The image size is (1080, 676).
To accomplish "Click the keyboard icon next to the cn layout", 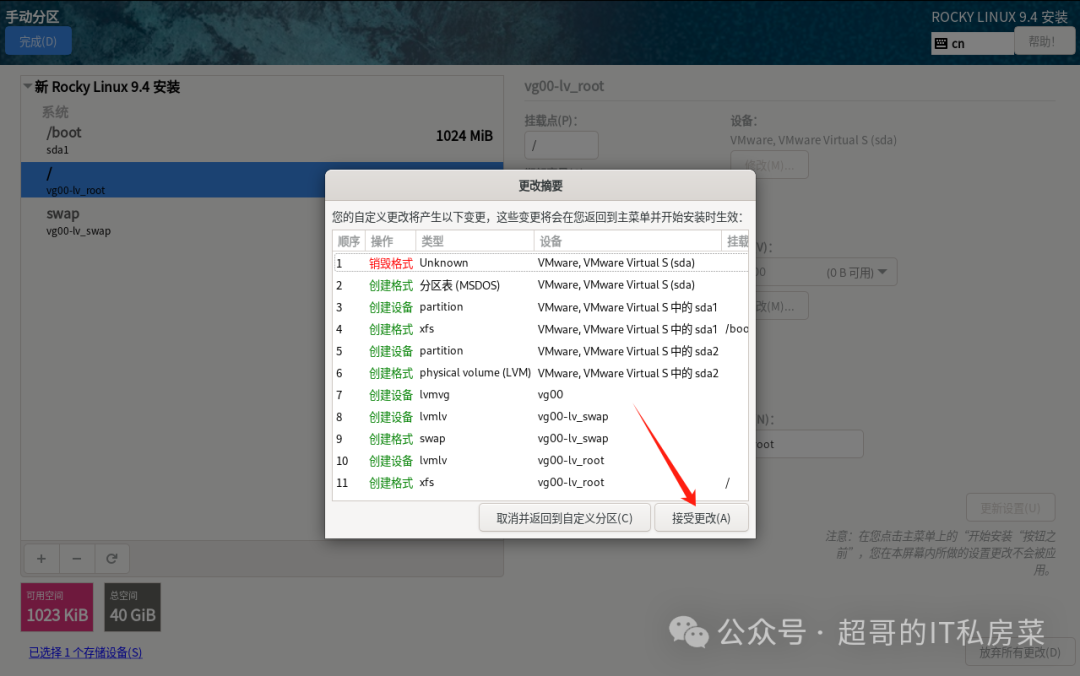I will [x=940, y=43].
